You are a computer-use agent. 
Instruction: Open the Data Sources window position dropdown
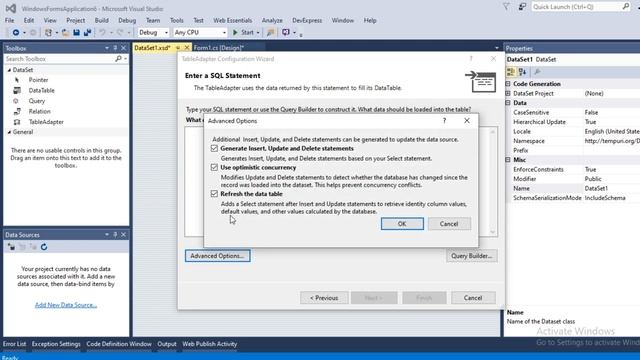click(107, 235)
